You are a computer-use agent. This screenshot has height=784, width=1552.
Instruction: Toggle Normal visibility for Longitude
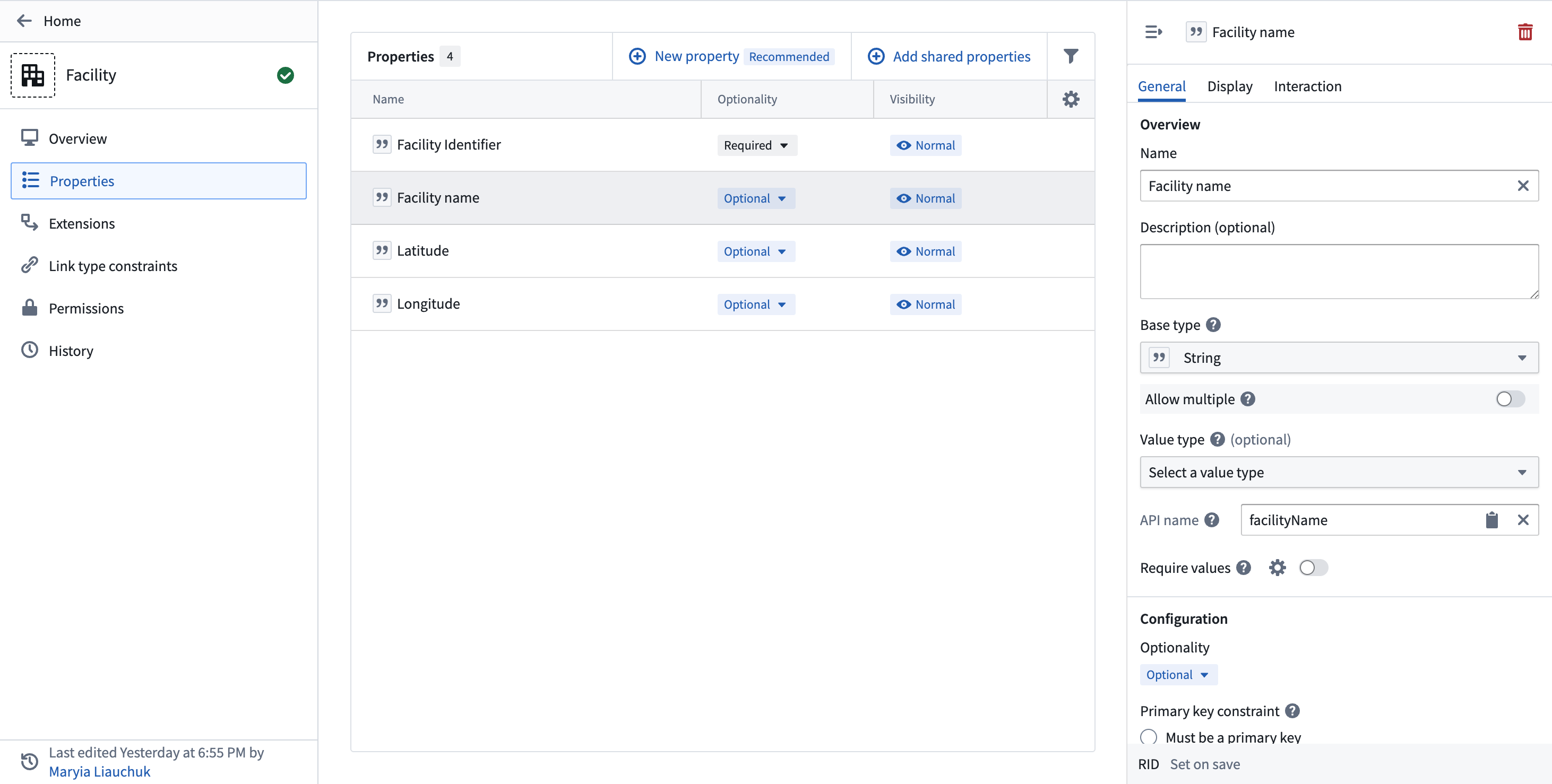tap(926, 304)
